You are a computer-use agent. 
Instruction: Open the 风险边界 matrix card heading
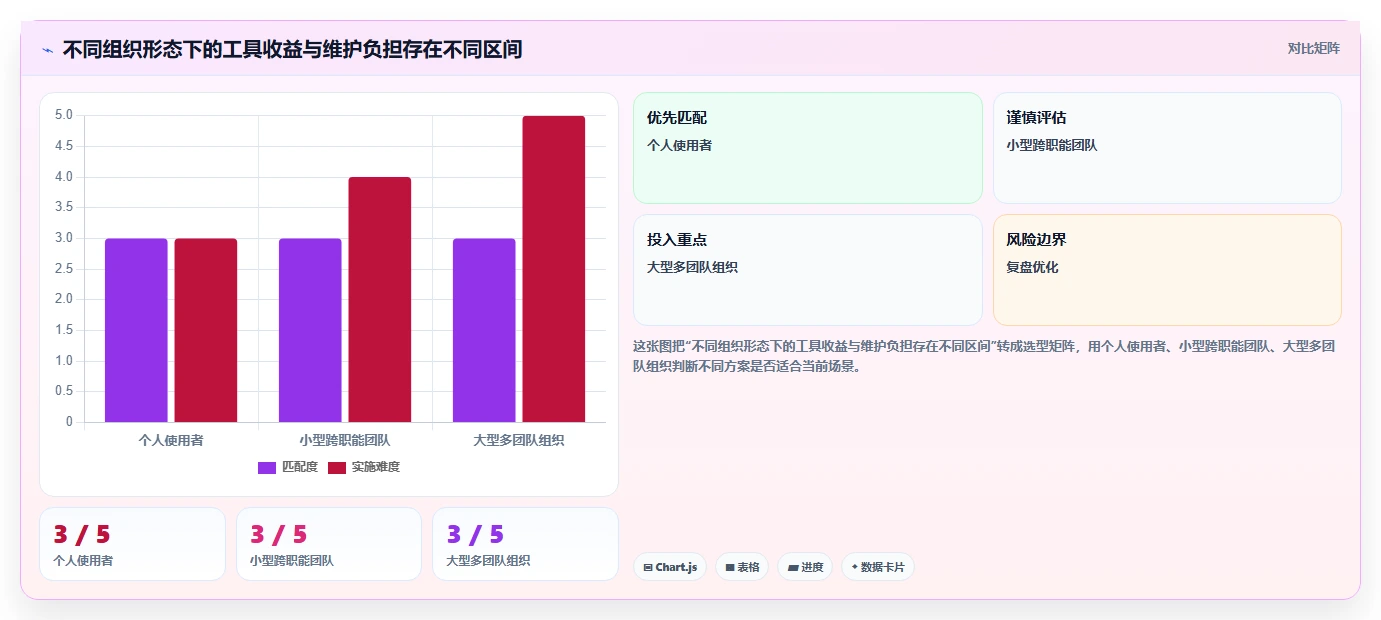[1036, 240]
